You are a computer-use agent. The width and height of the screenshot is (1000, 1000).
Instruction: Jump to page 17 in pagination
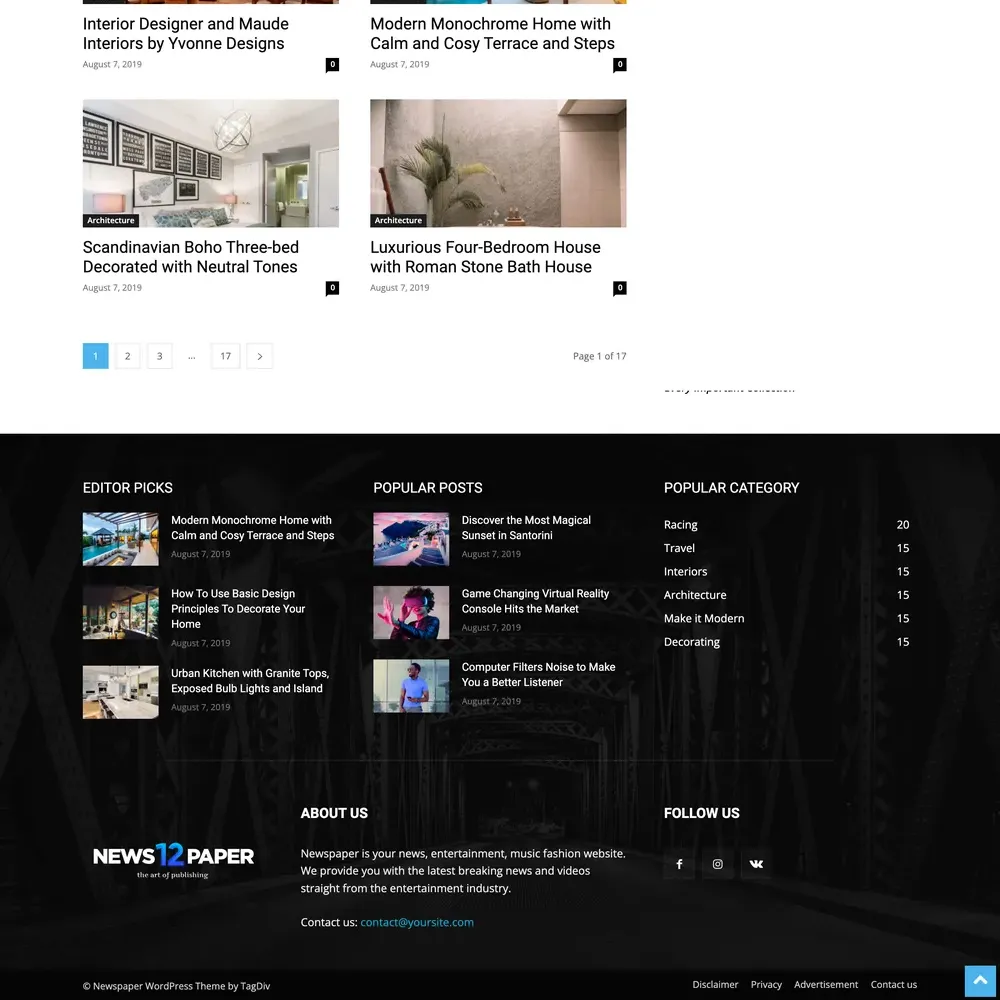click(x=225, y=356)
